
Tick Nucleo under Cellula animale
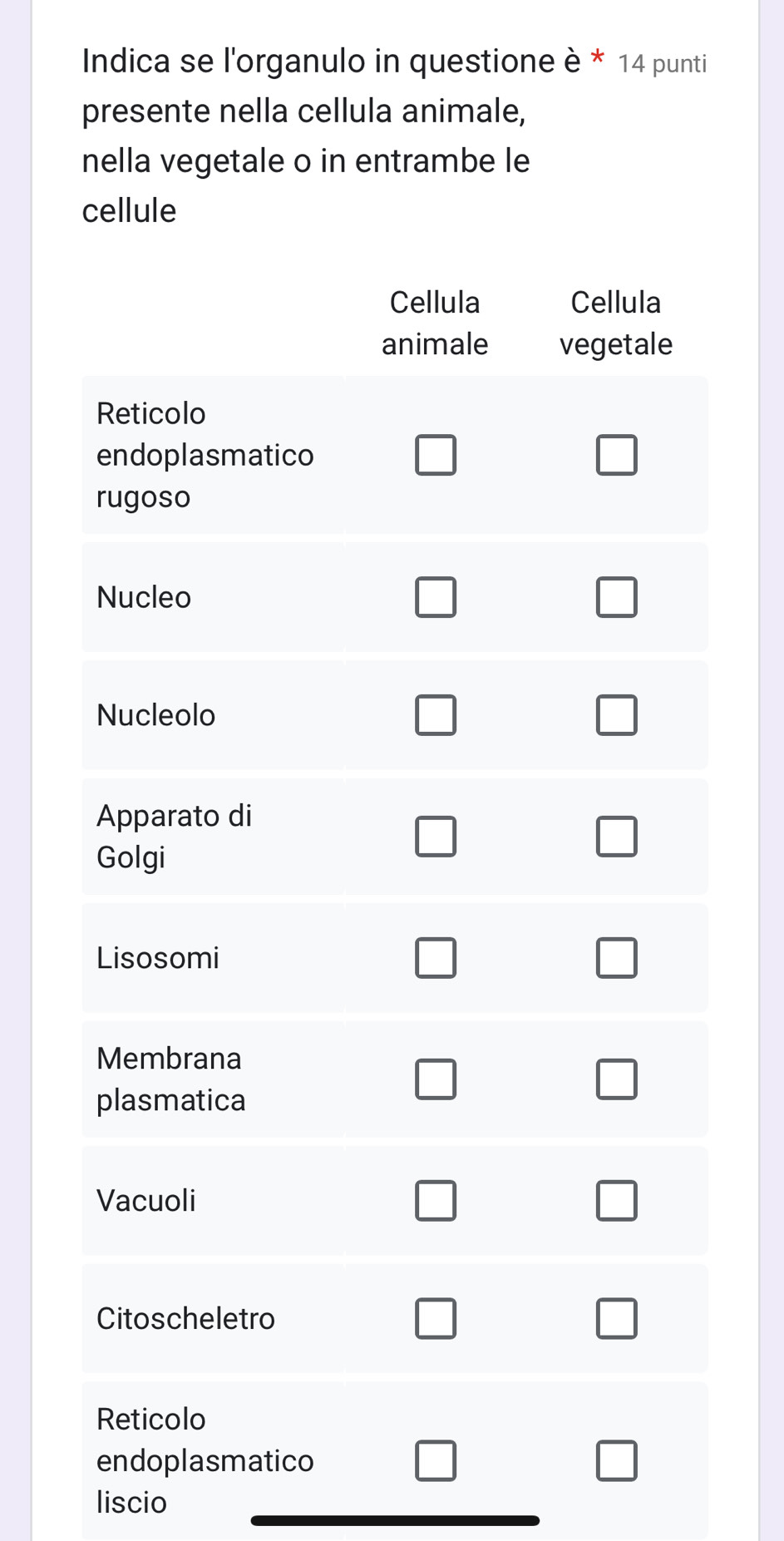pyautogui.click(x=436, y=597)
